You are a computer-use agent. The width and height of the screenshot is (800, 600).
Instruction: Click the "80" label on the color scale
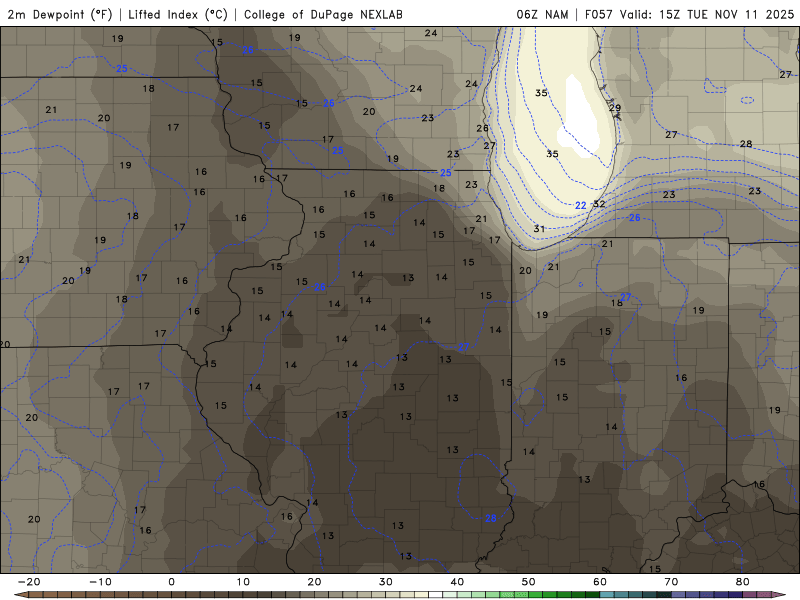[743, 582]
